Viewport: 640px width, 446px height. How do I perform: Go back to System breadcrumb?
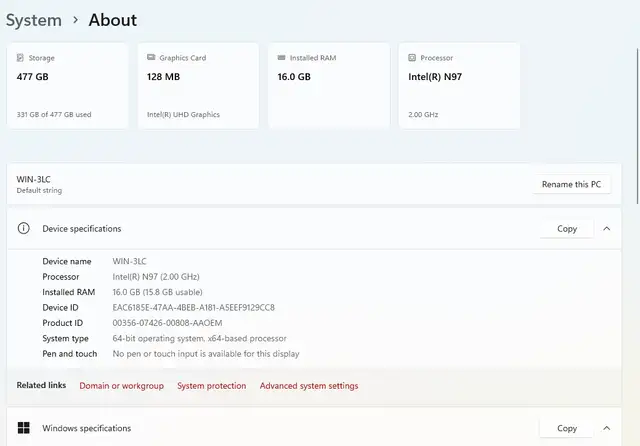coord(34,20)
